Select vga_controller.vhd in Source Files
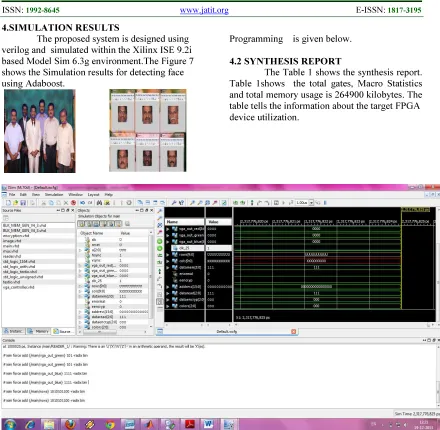Viewport: 440px width, 430px height. [19, 287]
